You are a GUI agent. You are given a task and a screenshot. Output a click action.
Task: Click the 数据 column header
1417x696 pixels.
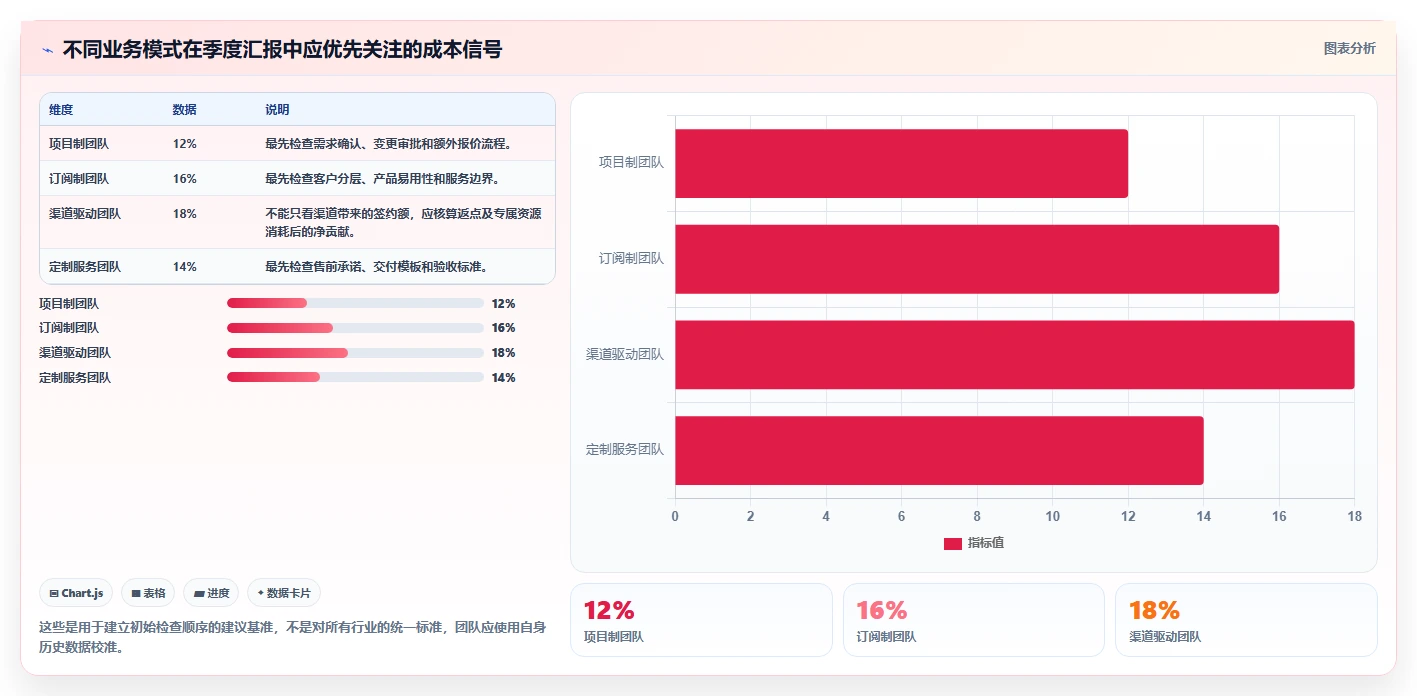185,109
